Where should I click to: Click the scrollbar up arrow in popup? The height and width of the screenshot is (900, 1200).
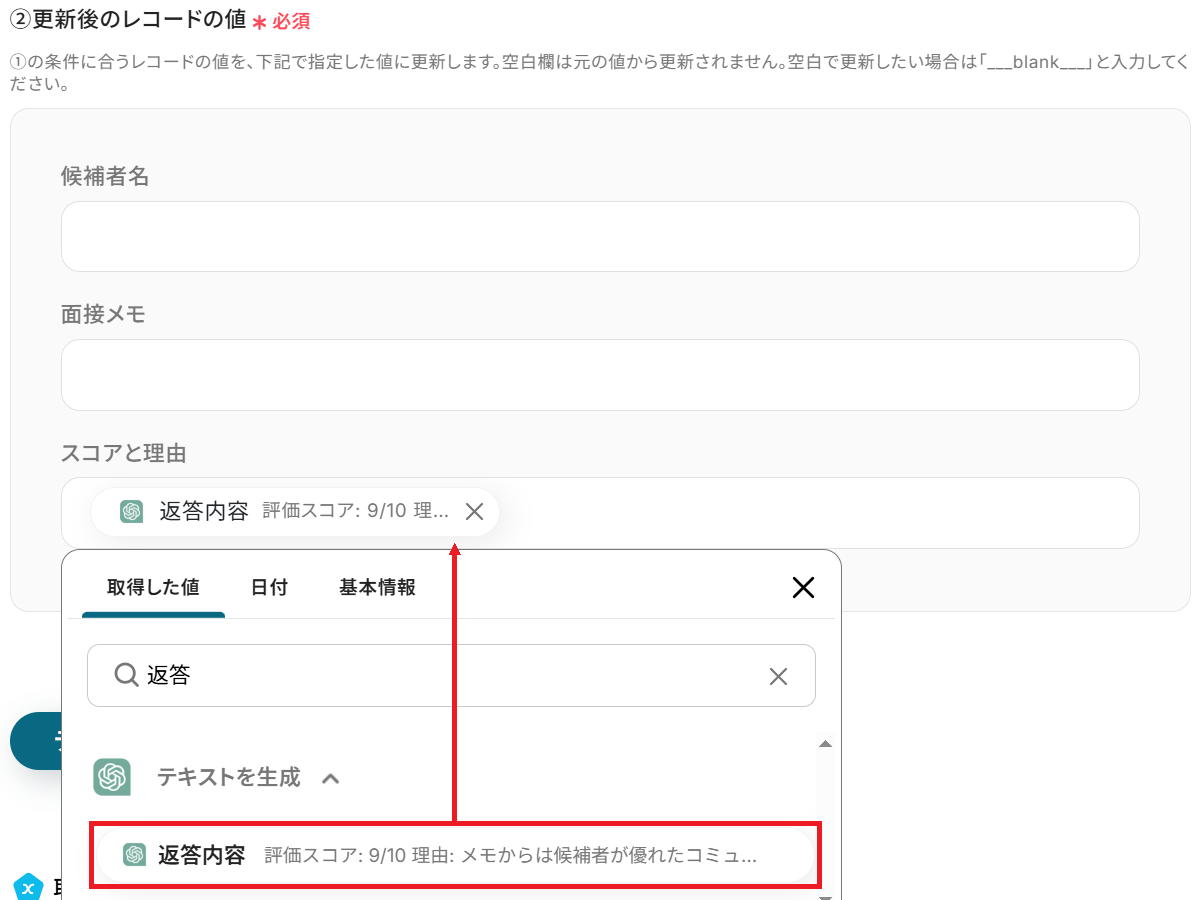(x=826, y=744)
